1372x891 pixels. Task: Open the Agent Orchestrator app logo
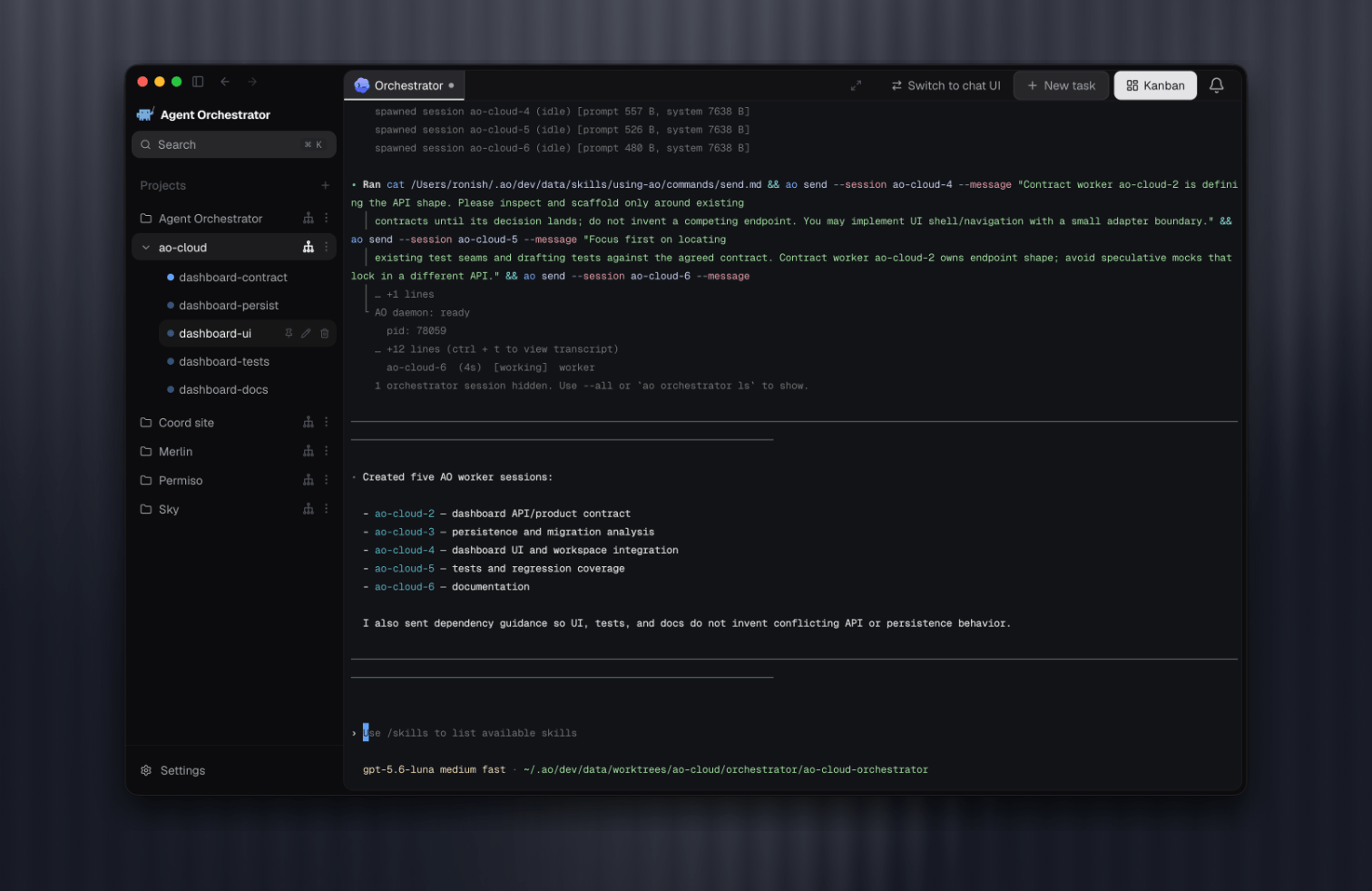tap(145, 114)
